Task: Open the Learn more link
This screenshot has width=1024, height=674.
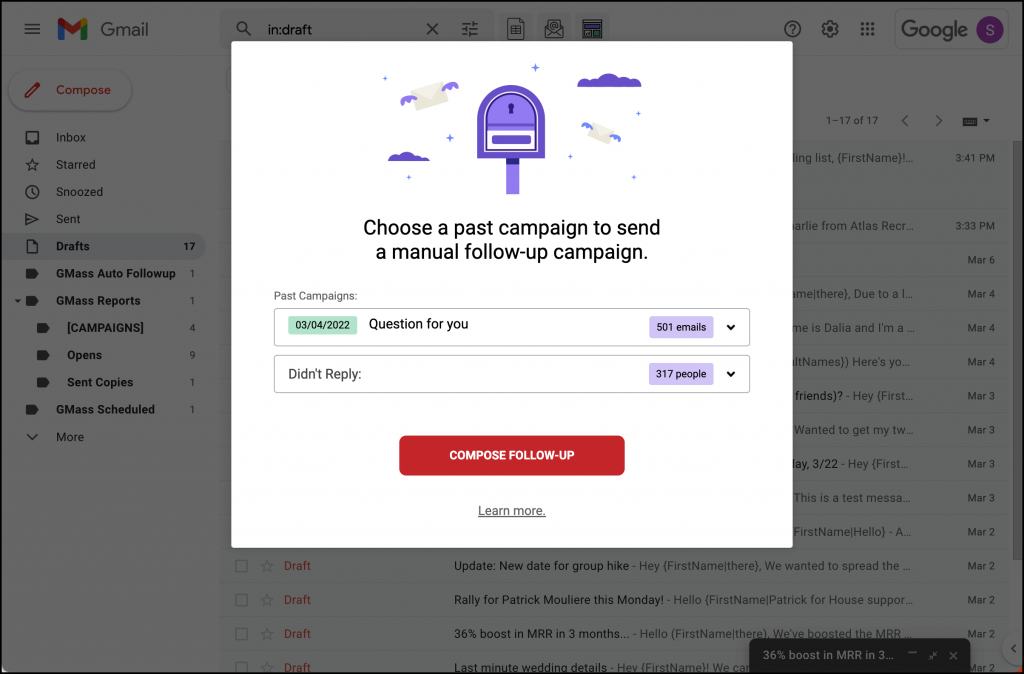Action: pyautogui.click(x=511, y=510)
